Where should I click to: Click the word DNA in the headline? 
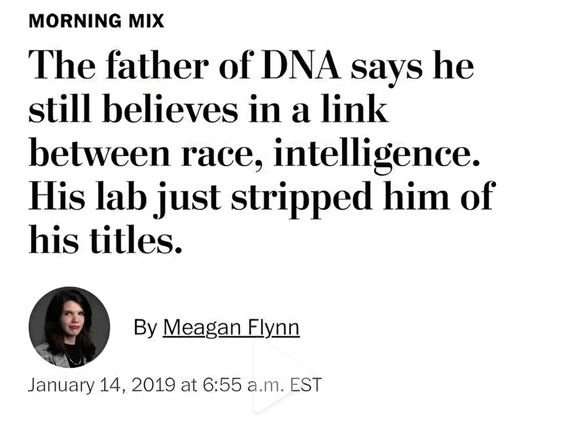301,66
